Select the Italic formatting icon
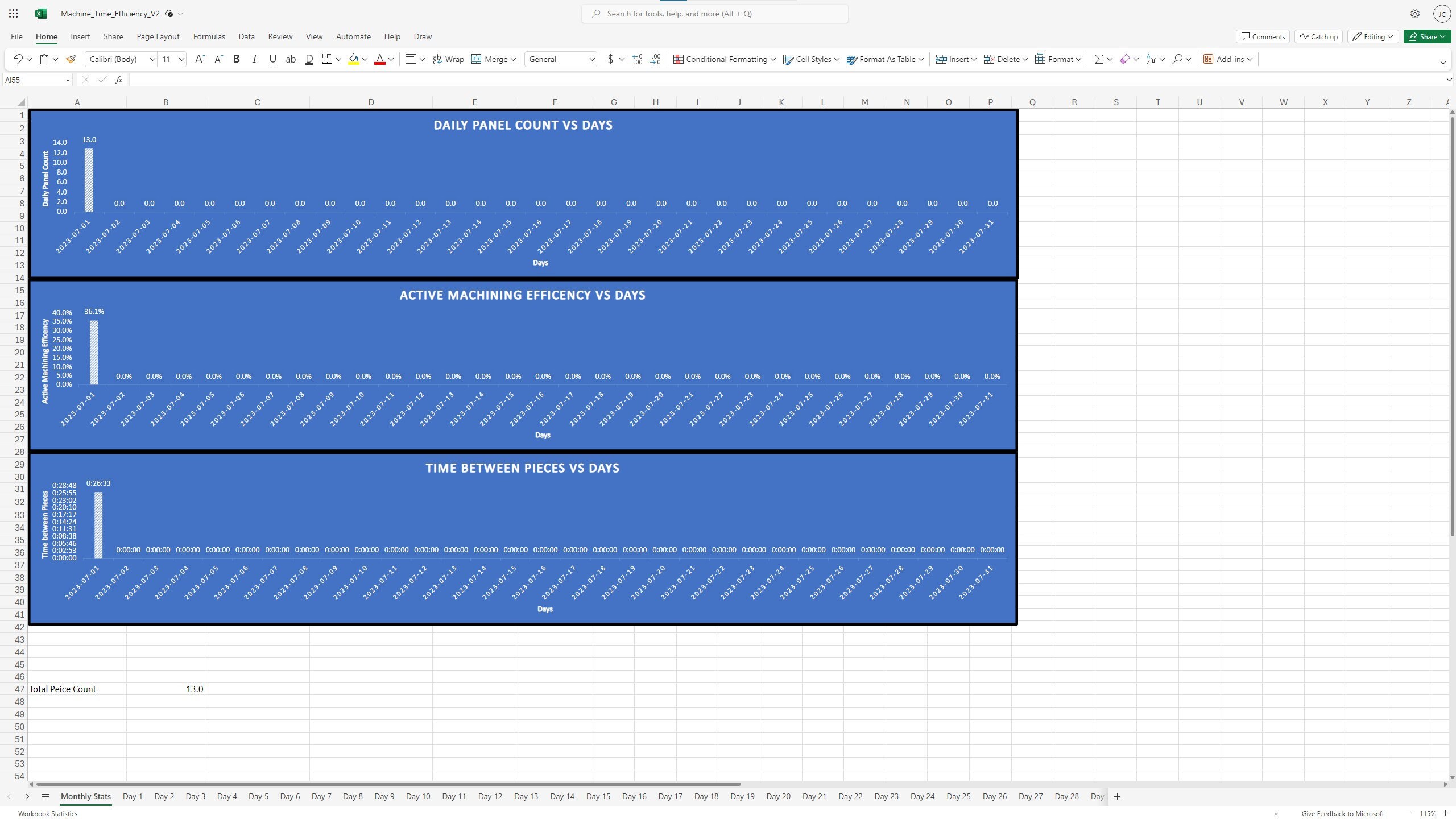This screenshot has height=819, width=1456. (255, 59)
